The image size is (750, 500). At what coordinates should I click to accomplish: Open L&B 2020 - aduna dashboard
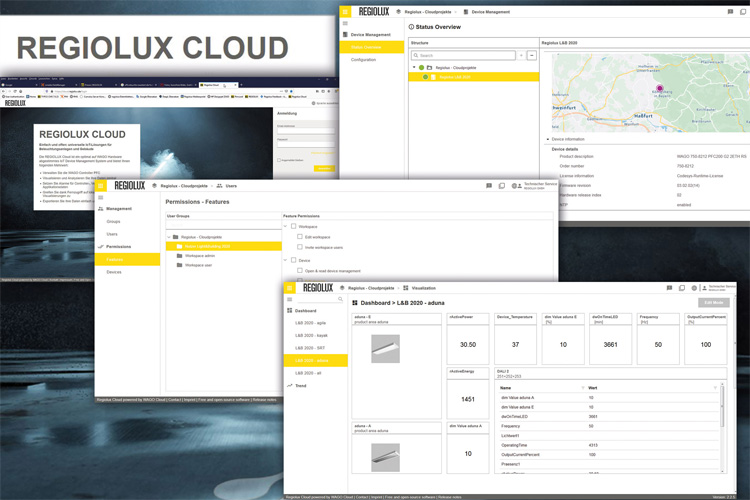[x=316, y=360]
